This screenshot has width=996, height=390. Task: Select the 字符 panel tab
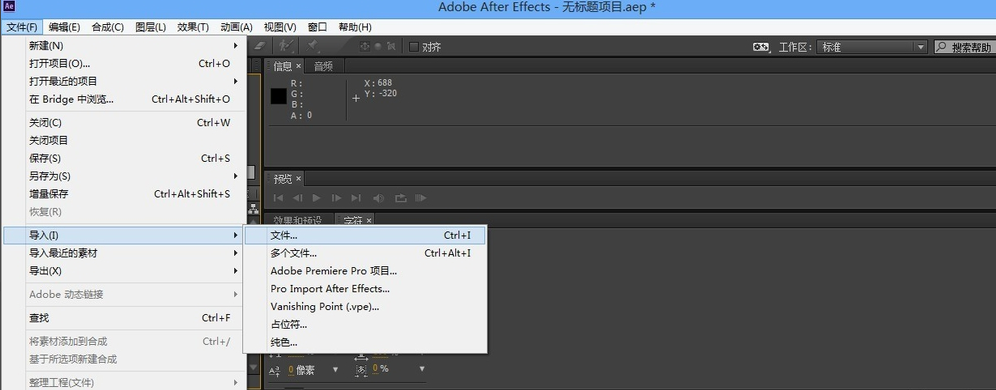pyautogui.click(x=353, y=220)
